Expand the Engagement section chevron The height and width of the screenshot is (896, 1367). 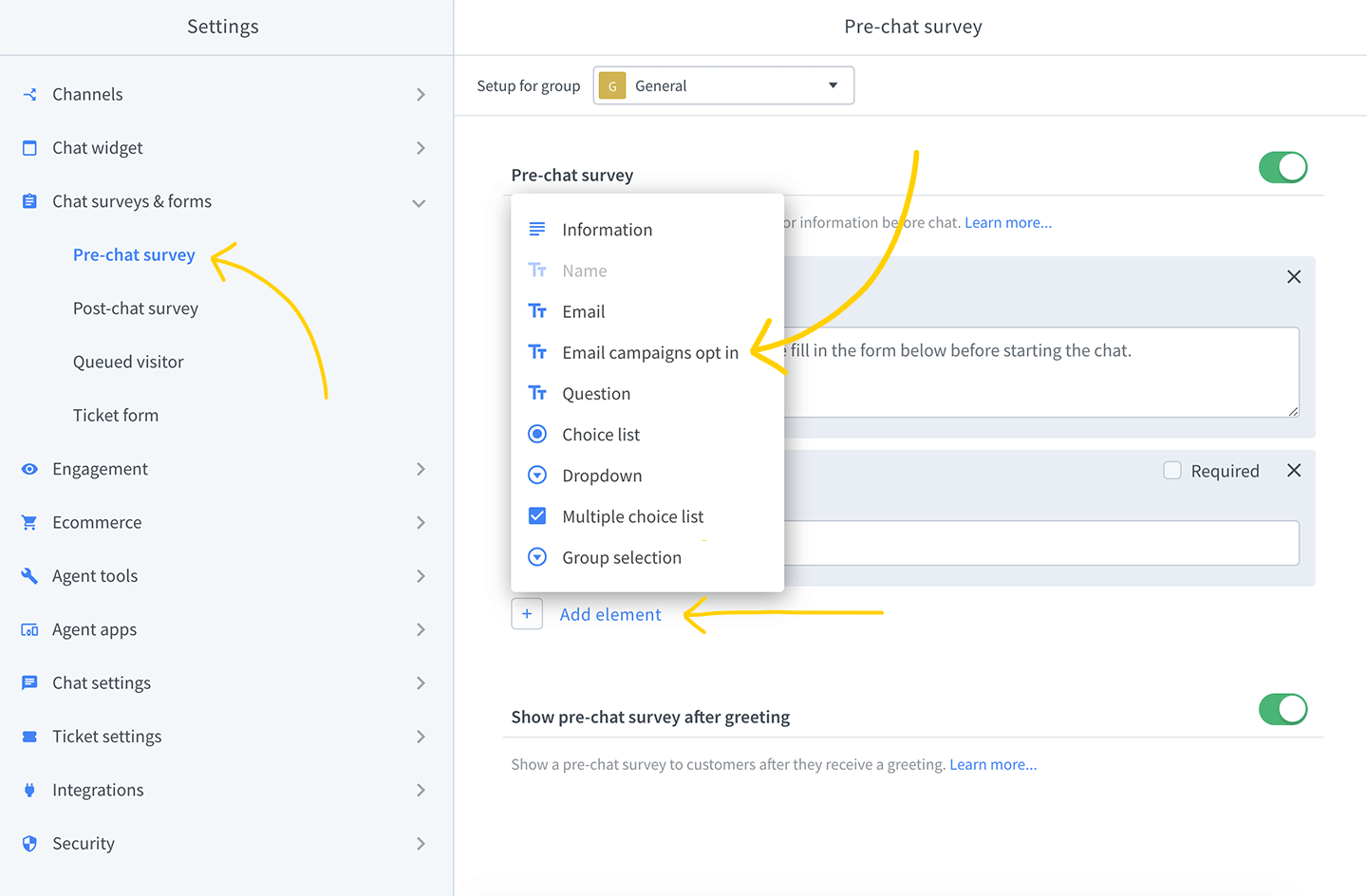tap(421, 469)
